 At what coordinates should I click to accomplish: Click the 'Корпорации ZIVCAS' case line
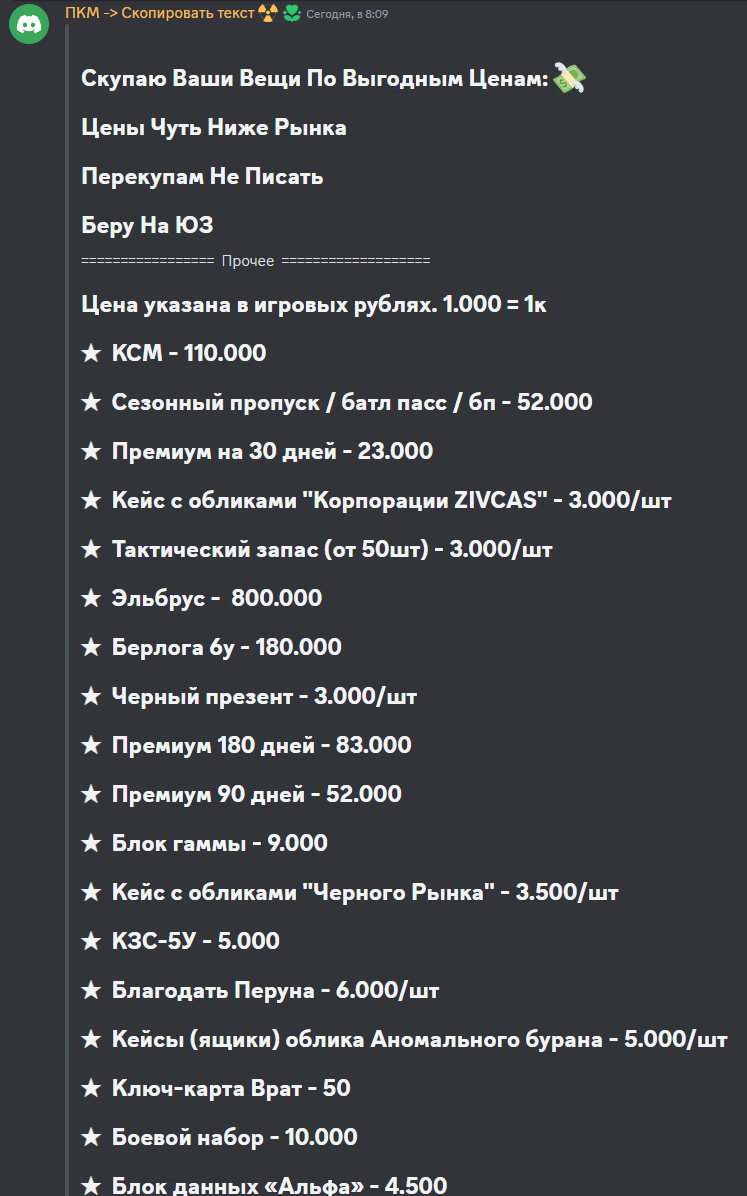376,500
